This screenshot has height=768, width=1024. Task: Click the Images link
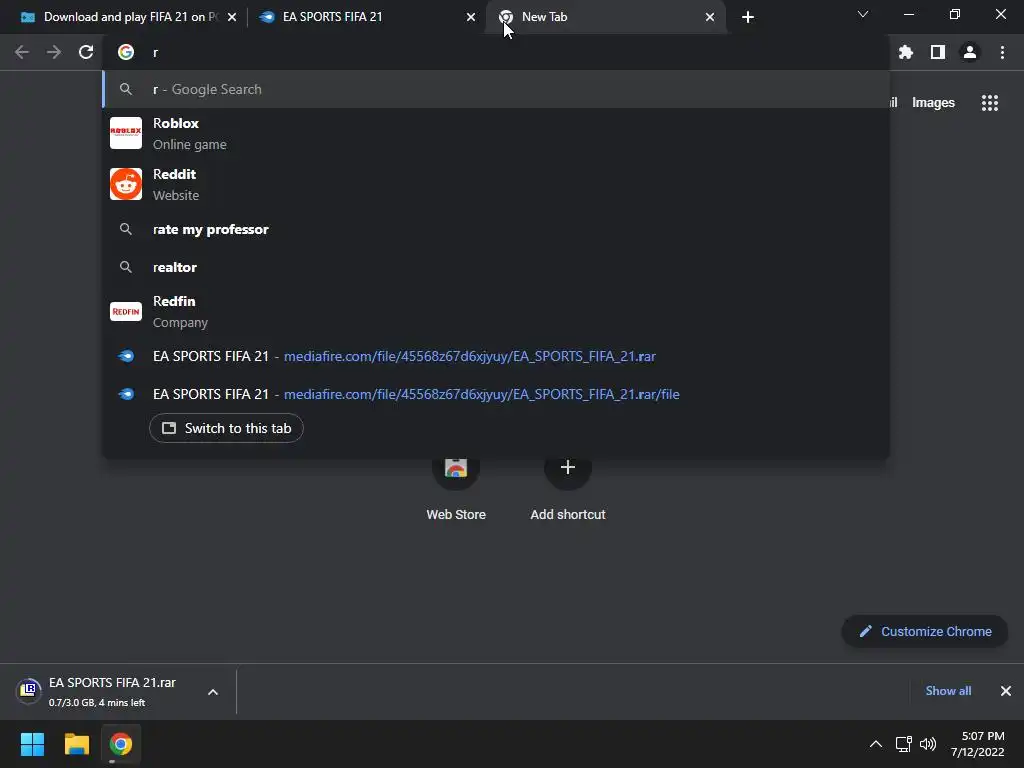pyautogui.click(x=933, y=103)
